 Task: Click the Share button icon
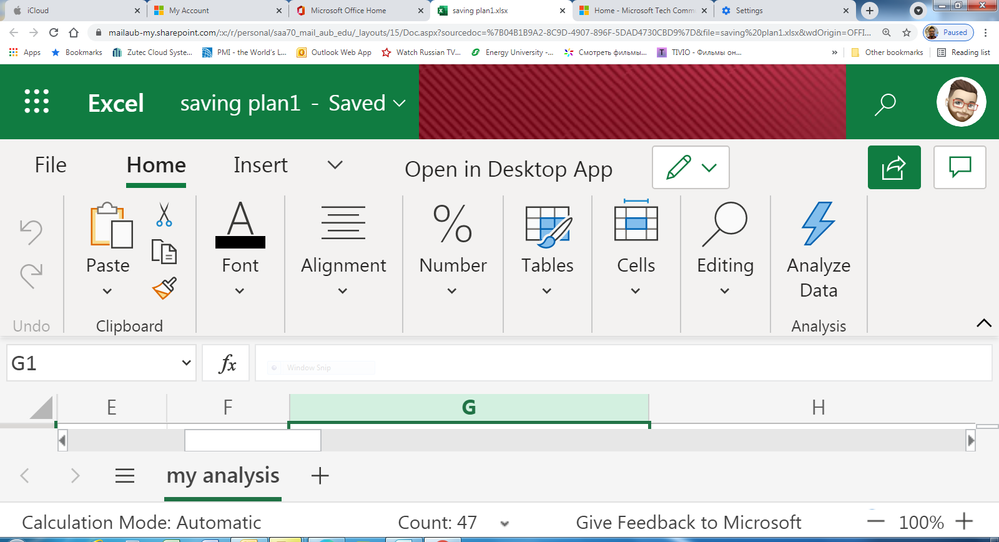894,168
